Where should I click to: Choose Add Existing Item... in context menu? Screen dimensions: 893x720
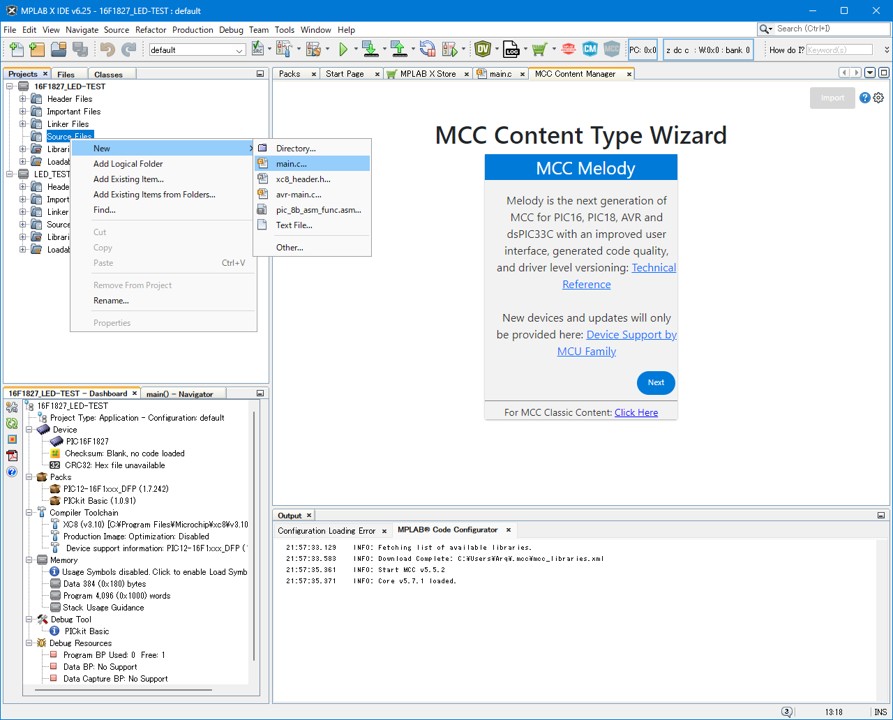click(128, 179)
